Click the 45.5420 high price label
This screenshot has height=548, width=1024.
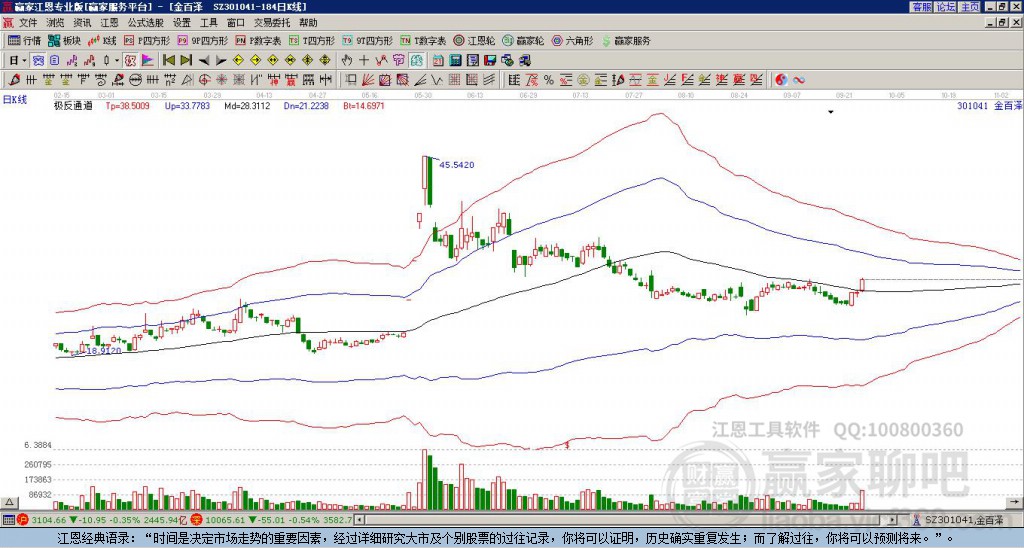coord(456,165)
